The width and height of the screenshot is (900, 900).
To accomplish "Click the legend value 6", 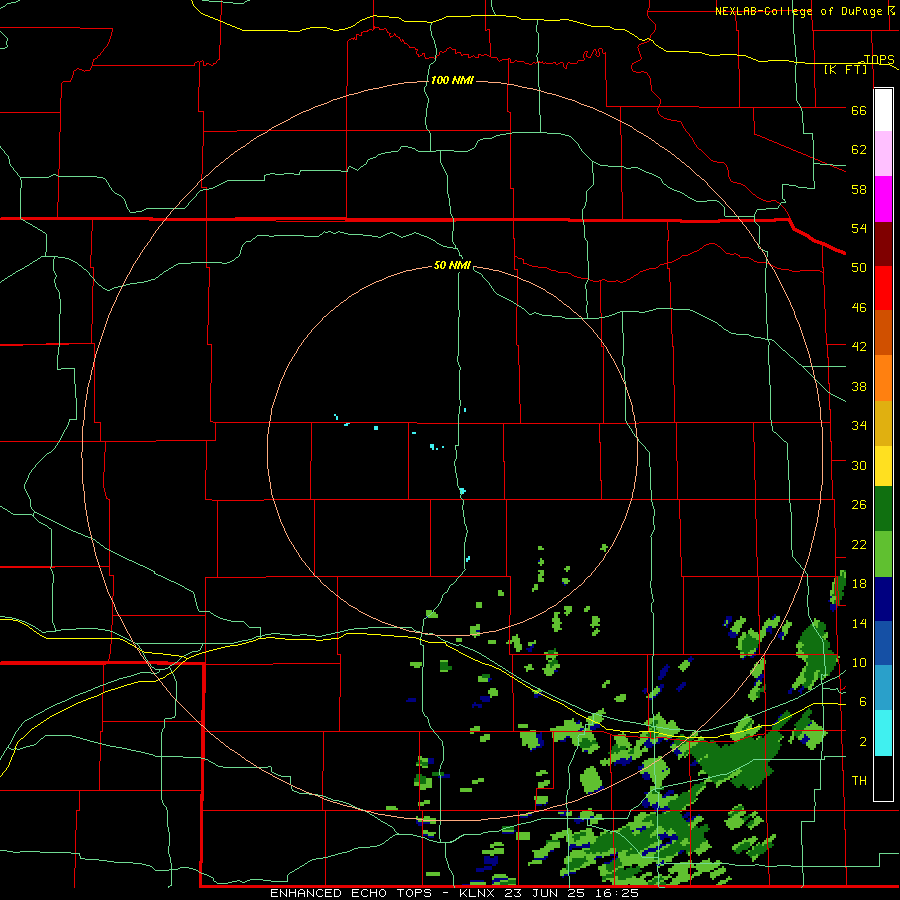I will [x=863, y=701].
